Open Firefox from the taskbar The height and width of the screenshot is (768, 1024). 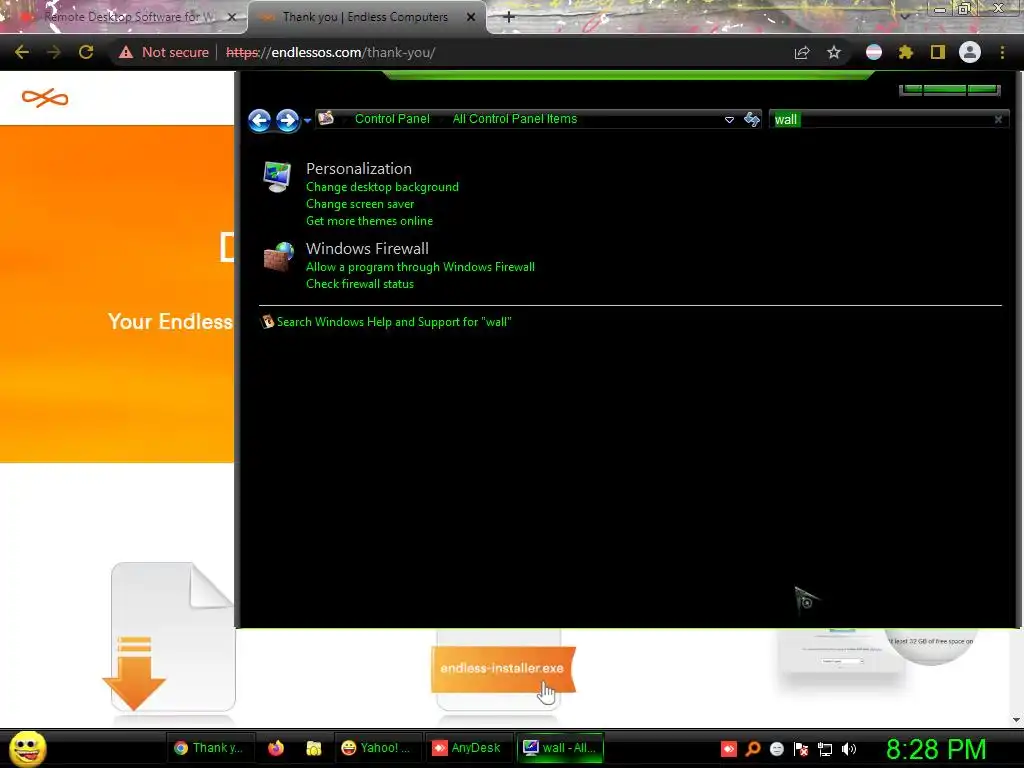[276, 748]
